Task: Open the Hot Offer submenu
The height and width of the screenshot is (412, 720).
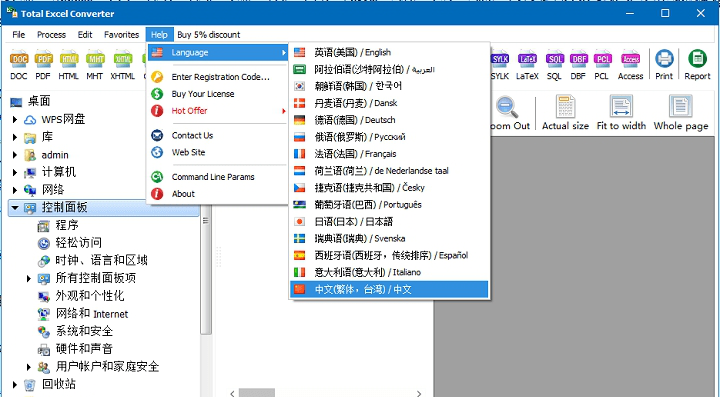Action: (x=218, y=111)
